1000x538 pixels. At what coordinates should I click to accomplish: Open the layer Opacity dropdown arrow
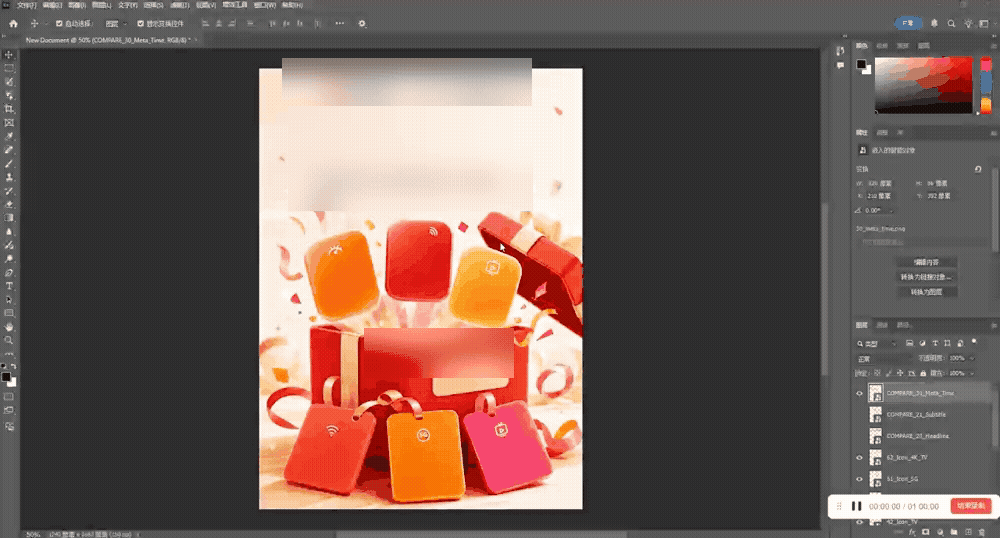pos(972,358)
